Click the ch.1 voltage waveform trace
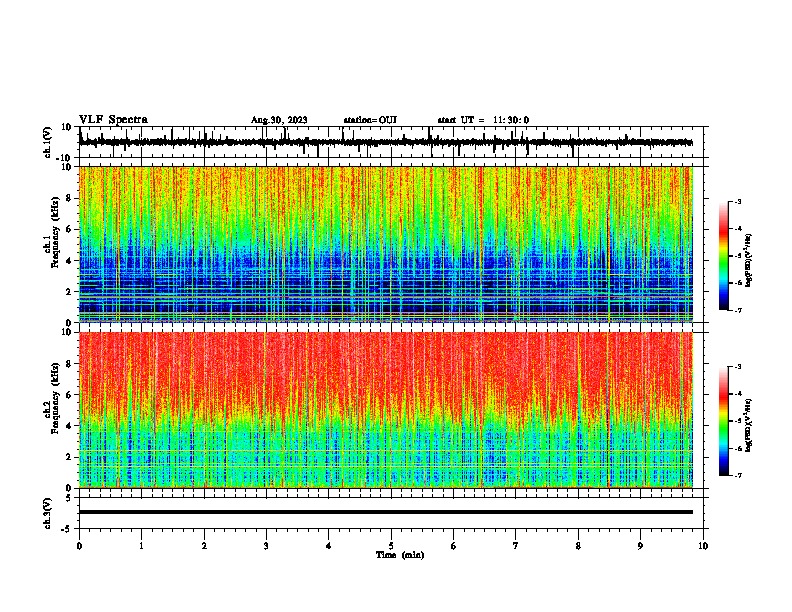Screen dimensions: 792x612 click(385, 142)
